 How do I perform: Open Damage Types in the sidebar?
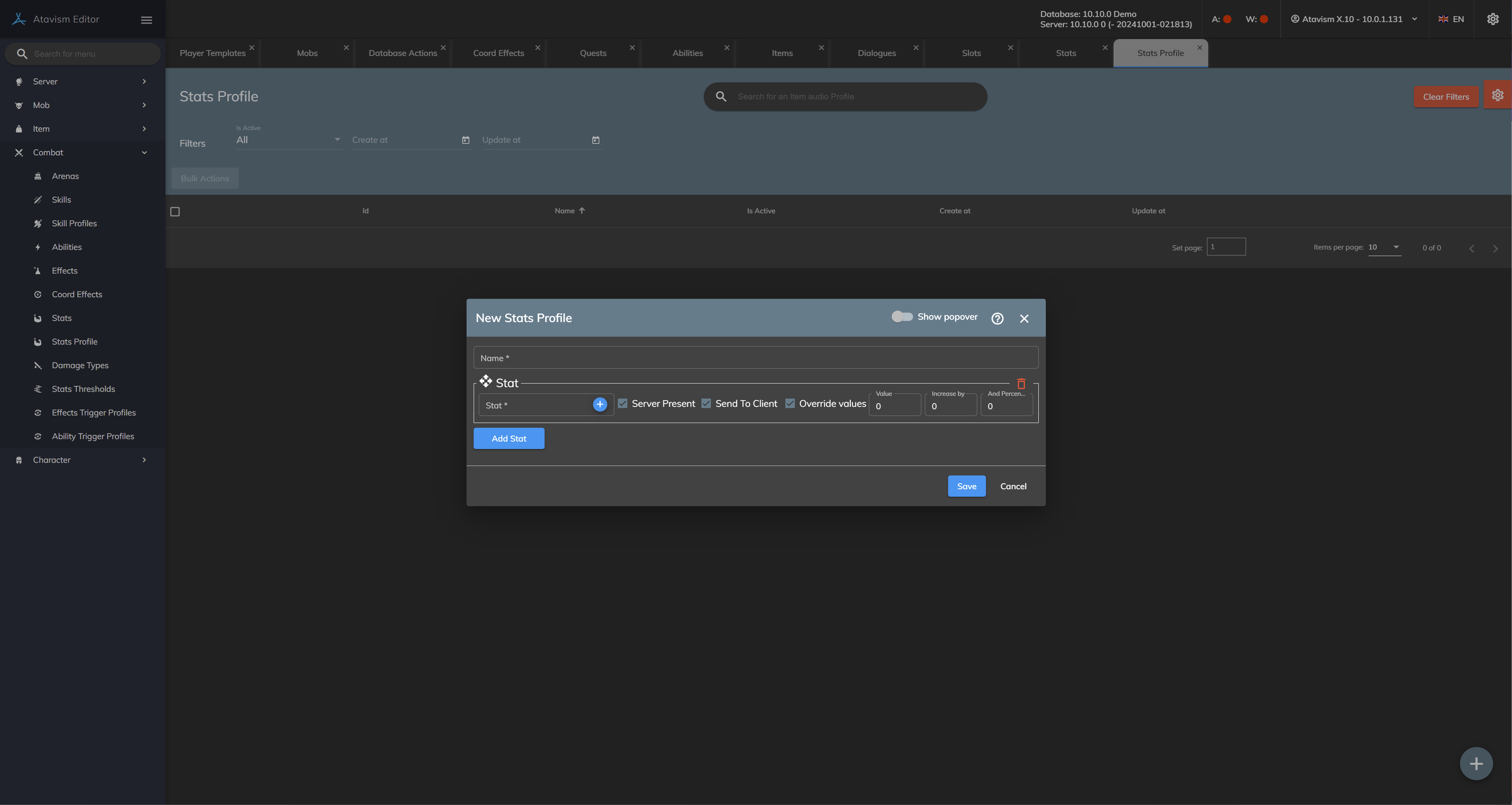coord(80,365)
